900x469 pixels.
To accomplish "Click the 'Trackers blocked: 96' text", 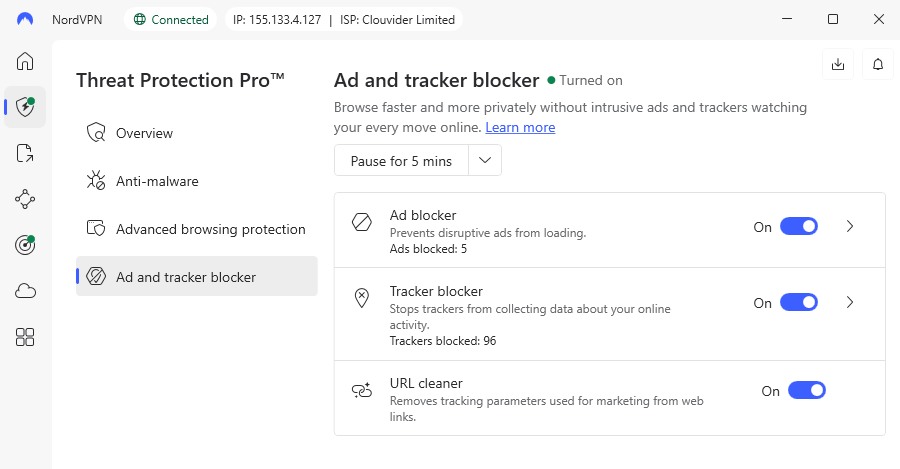I will [x=443, y=340].
